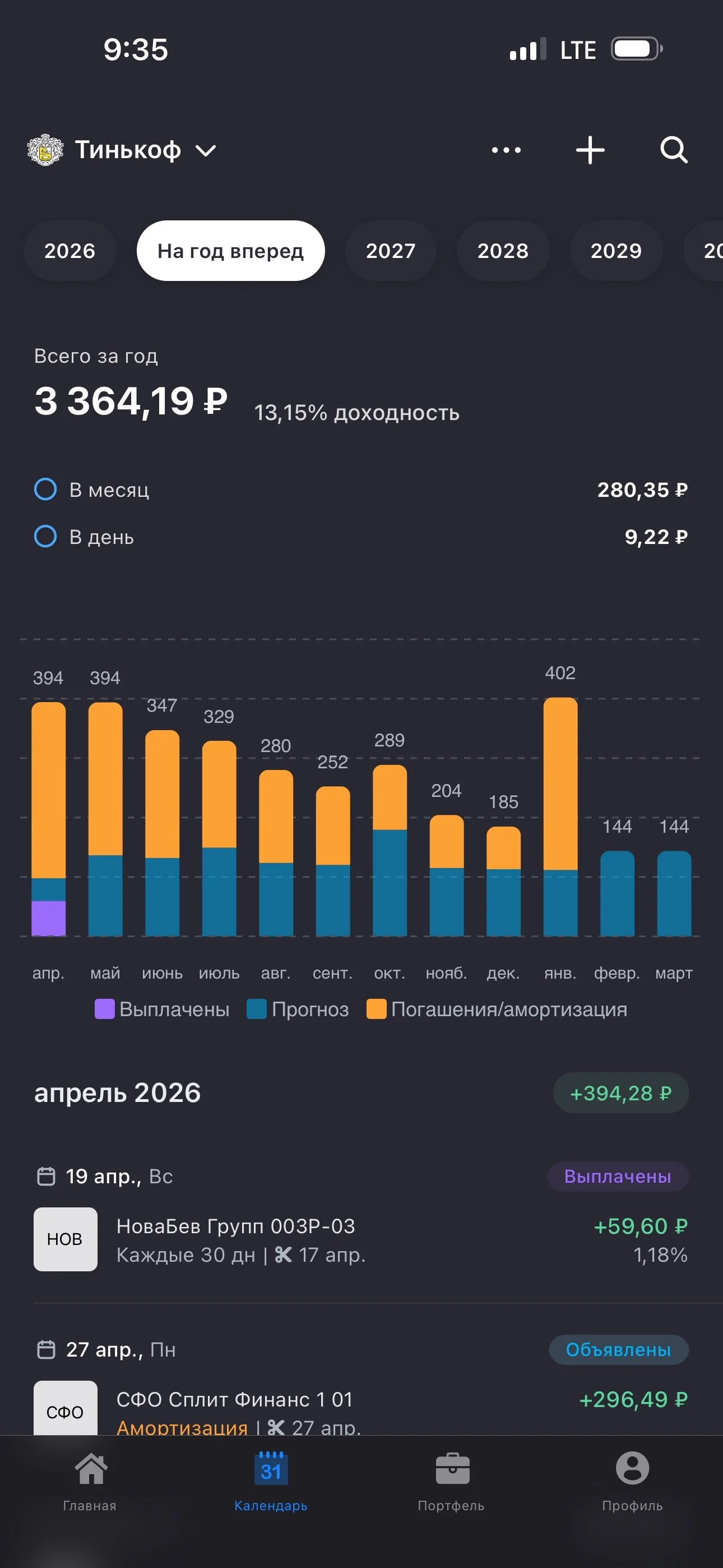Screen dimensions: 723x1568
Task: Tap the +59,60 ₽ payment amount
Action: [x=640, y=1226]
